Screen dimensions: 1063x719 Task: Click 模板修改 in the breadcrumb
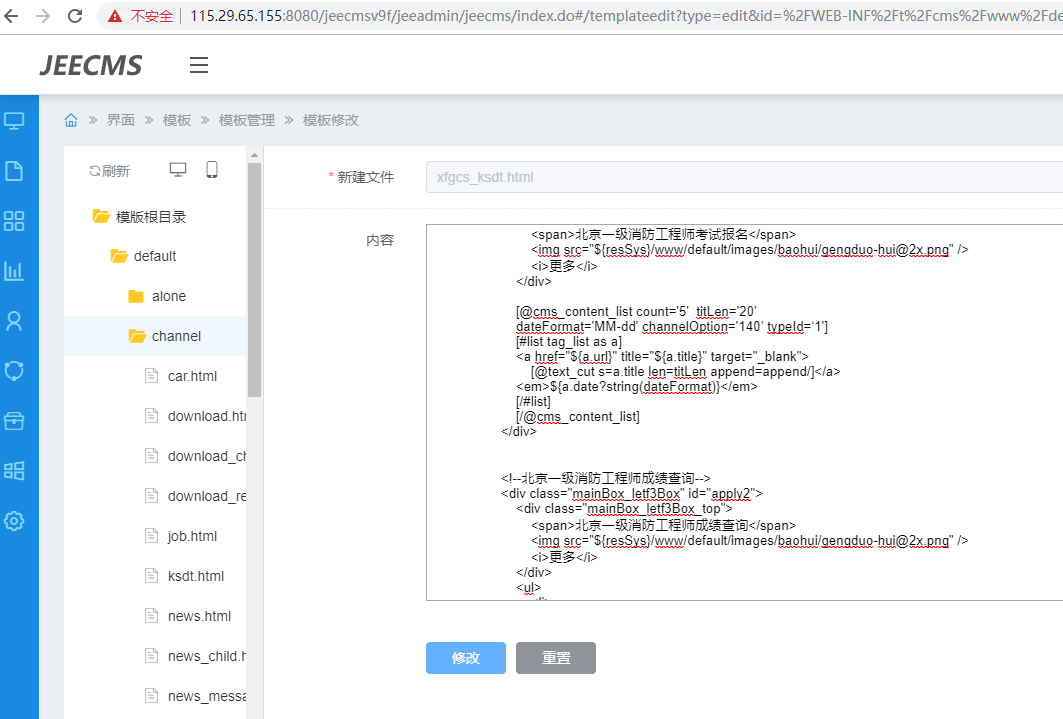(331, 121)
